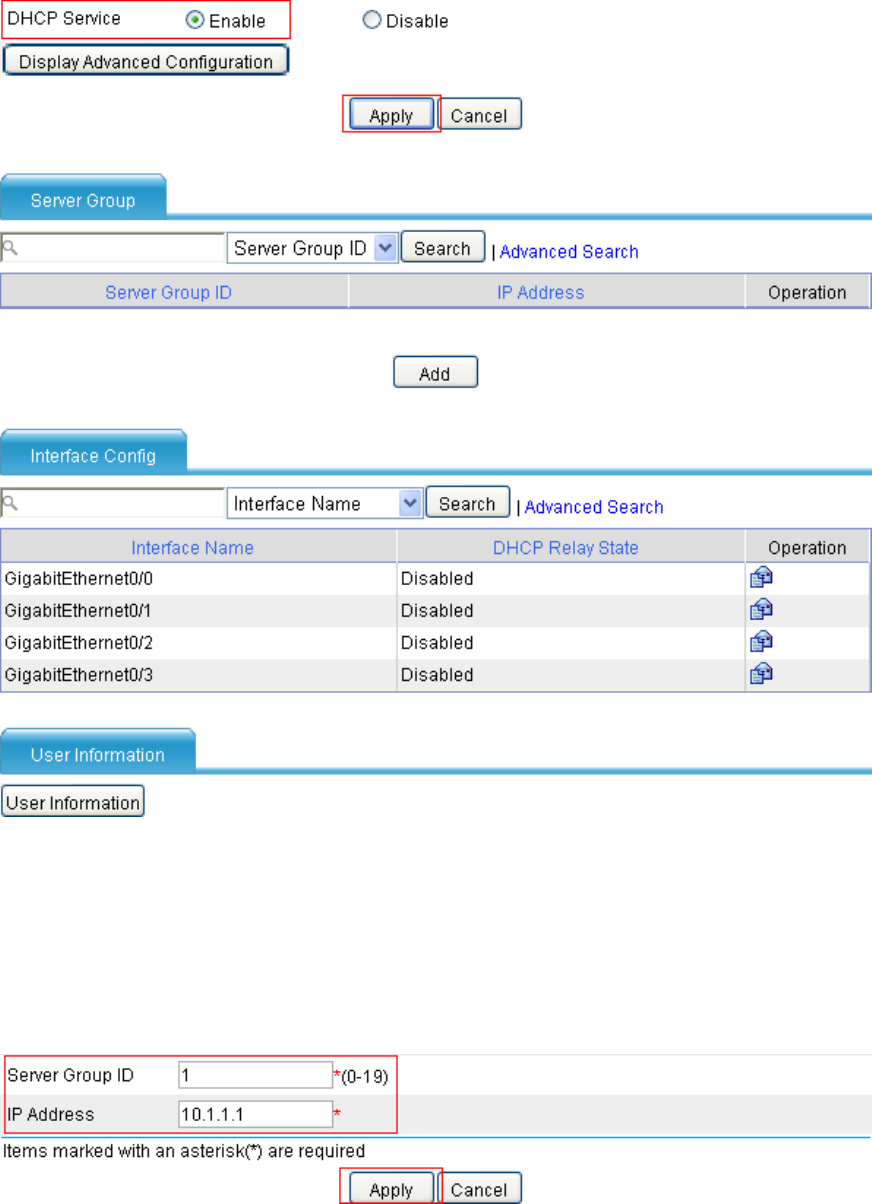Image resolution: width=872 pixels, height=1204 pixels.
Task: Click Disabled state for GigabitEthernet0/1
Action: click(437, 610)
